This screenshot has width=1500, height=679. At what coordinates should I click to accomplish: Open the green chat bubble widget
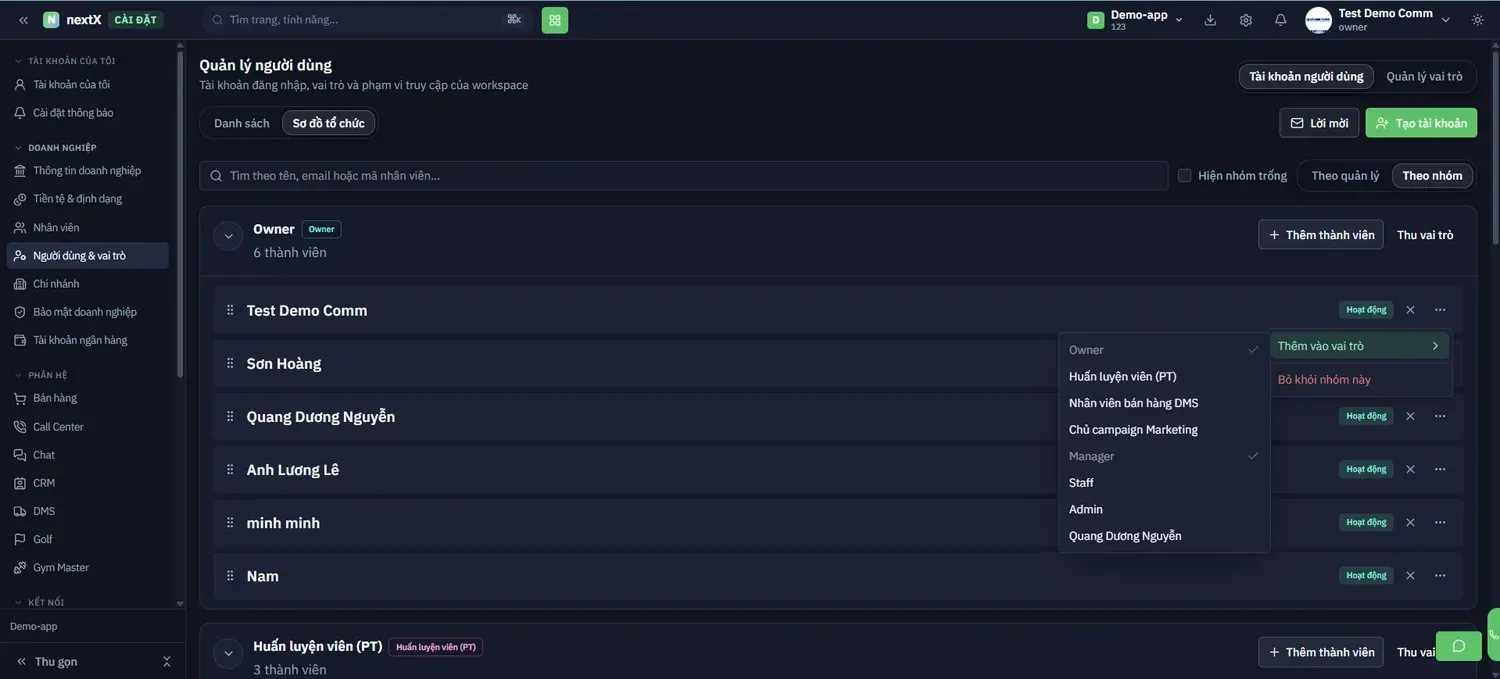click(1458, 646)
